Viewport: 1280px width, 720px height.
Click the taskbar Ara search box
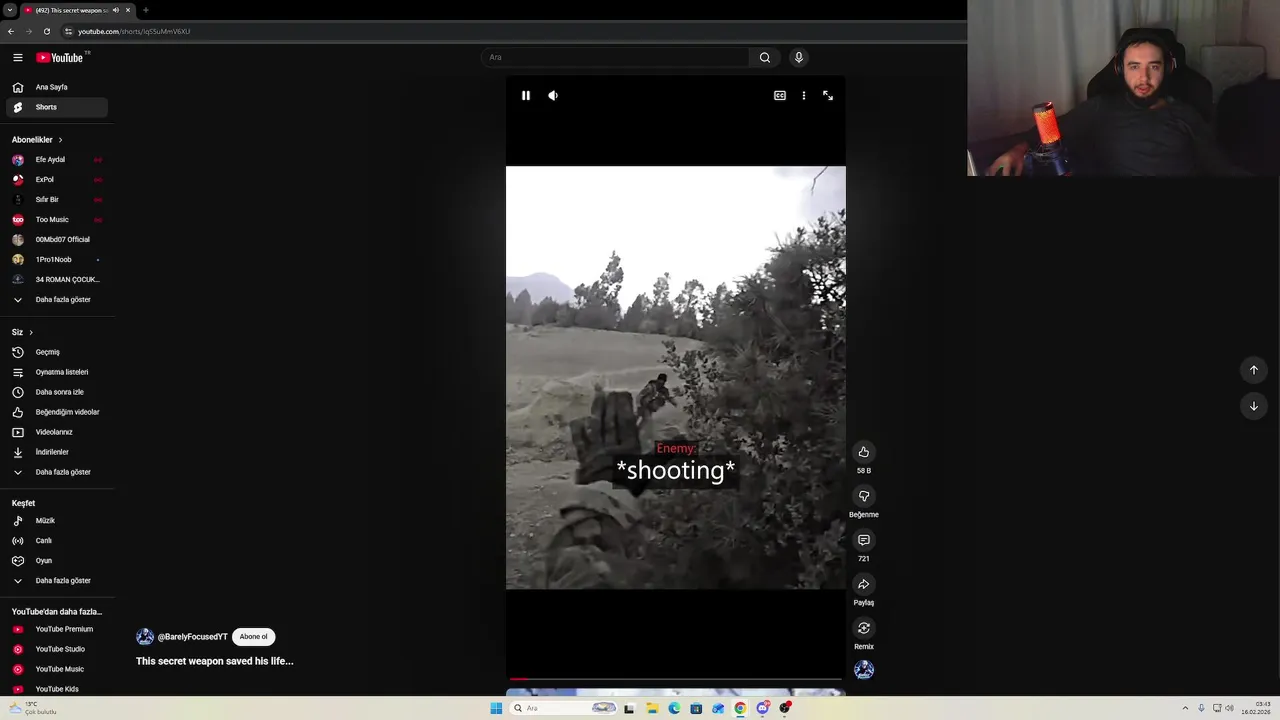pos(565,708)
